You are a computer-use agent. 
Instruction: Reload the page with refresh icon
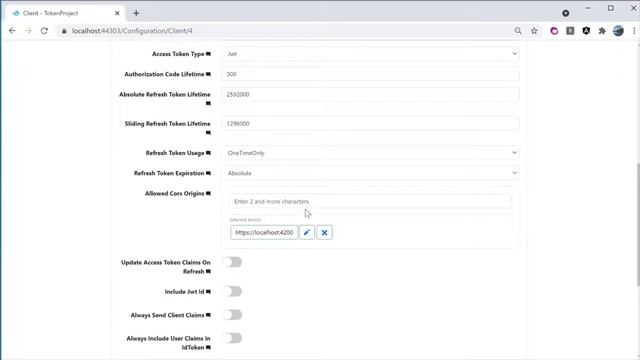[x=44, y=31]
